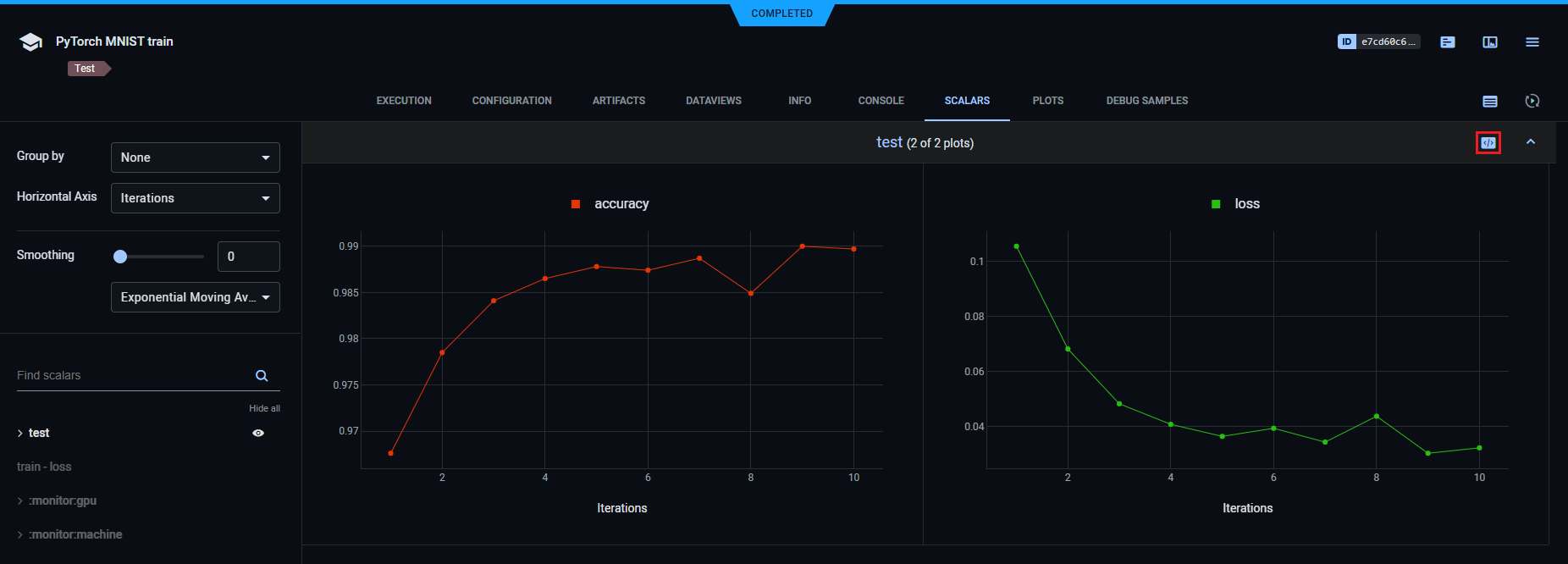Image resolution: width=1568 pixels, height=564 pixels.
Task: Open the hamburger menu in the header
Action: tap(1532, 41)
